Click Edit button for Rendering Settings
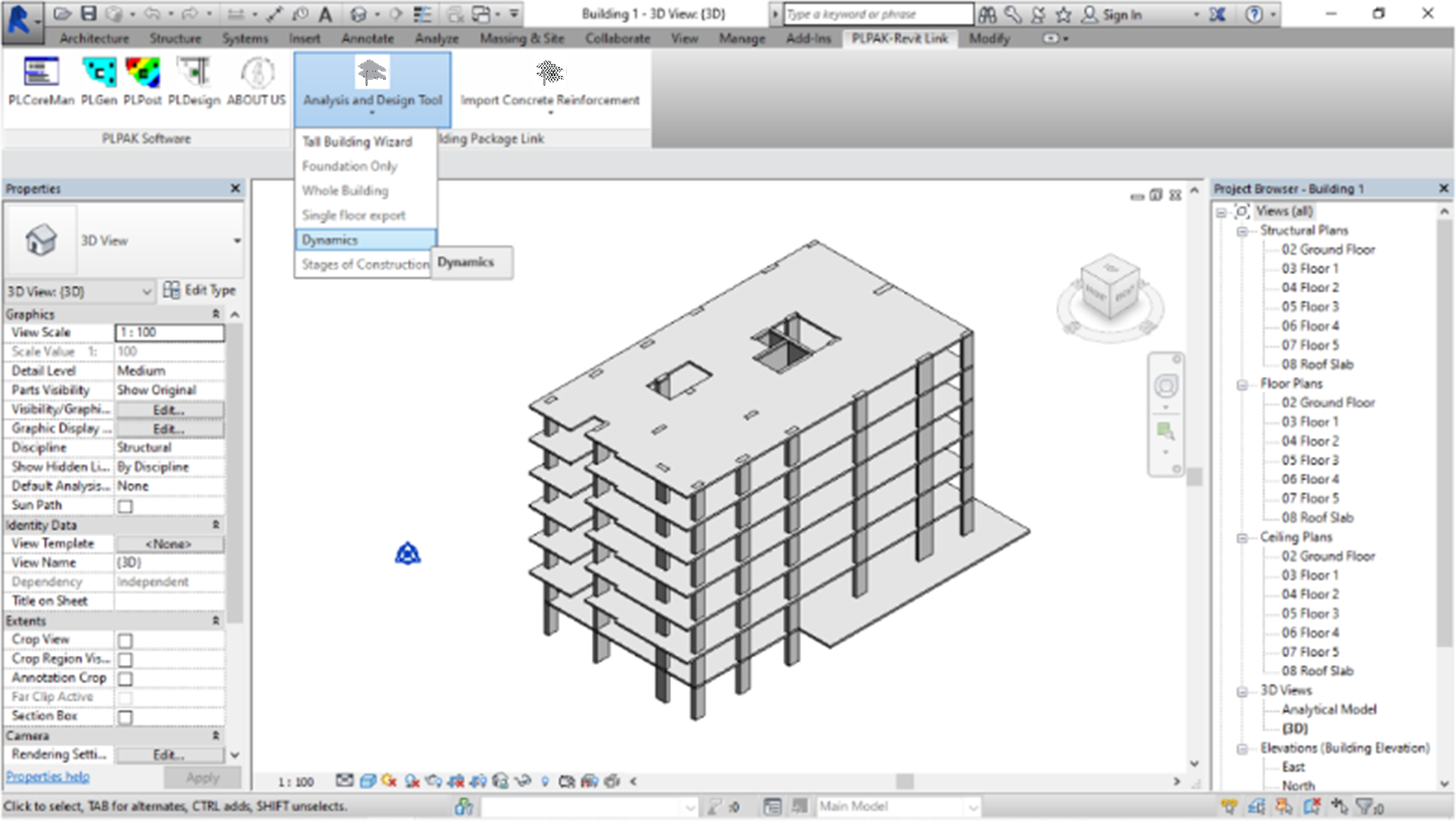 click(x=169, y=755)
